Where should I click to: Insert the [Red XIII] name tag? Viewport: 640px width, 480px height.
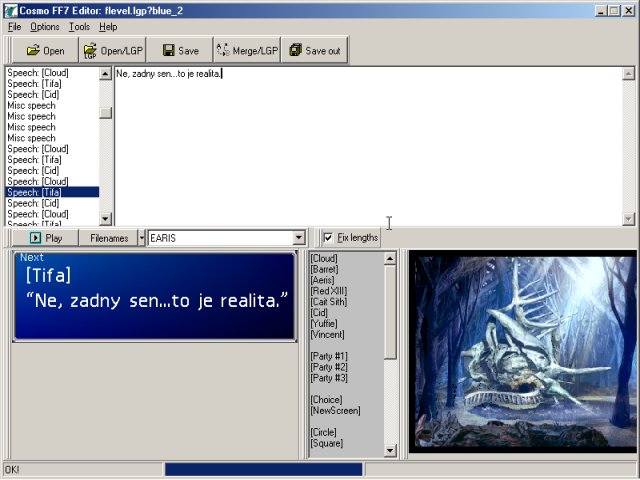click(329, 291)
